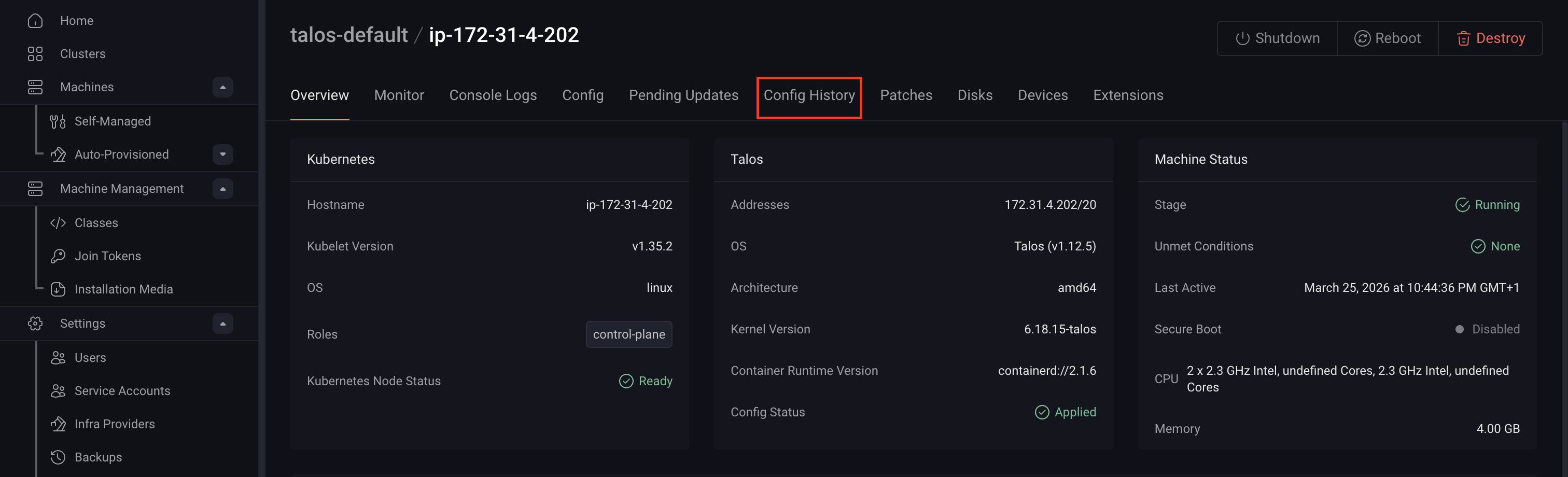Collapse the Settings section arrow

pos(223,324)
